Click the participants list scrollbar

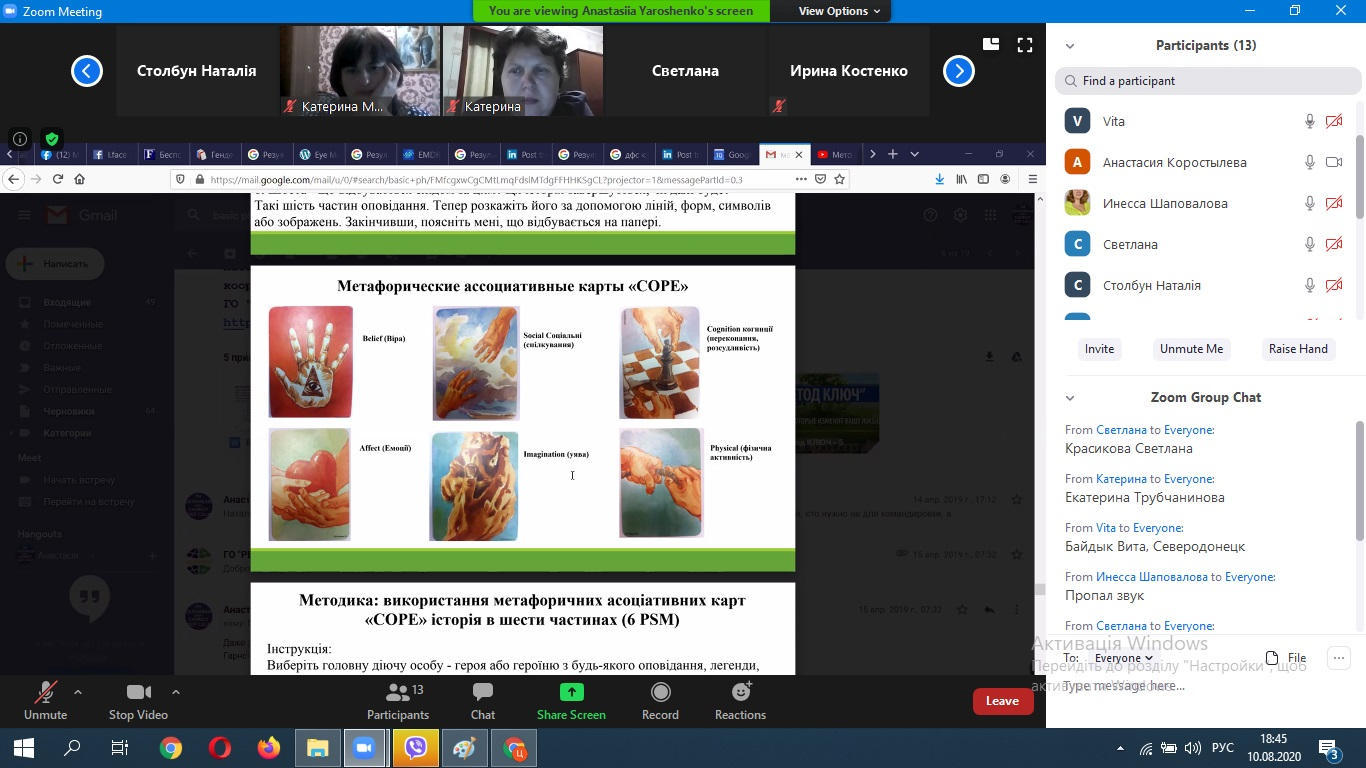tap(1359, 176)
